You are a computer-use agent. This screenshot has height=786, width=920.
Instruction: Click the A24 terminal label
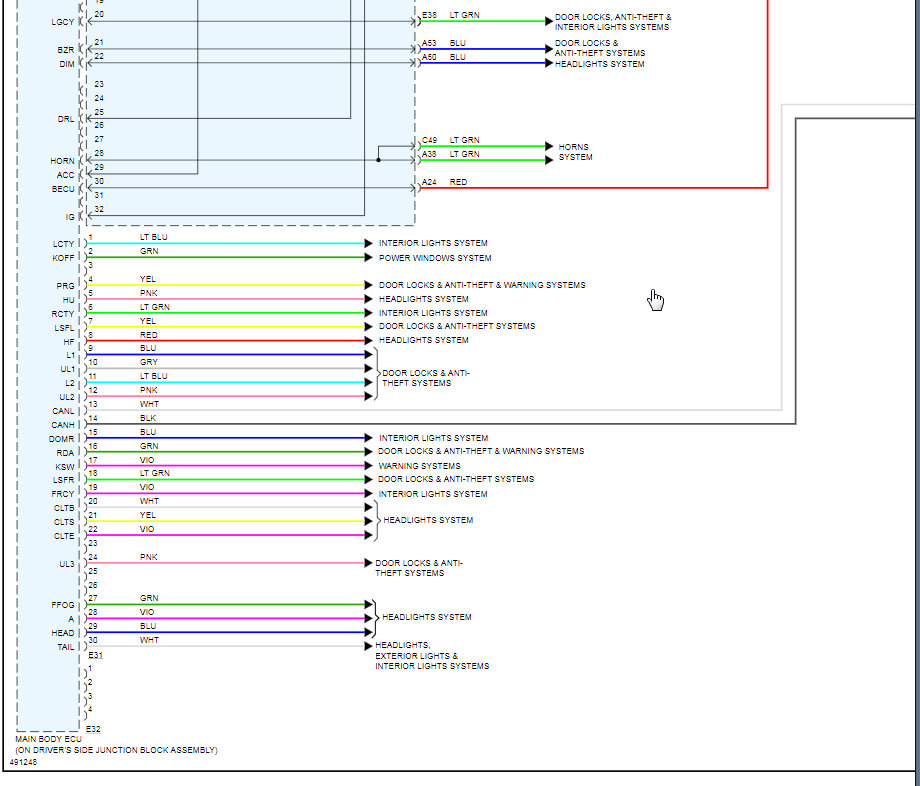point(429,182)
